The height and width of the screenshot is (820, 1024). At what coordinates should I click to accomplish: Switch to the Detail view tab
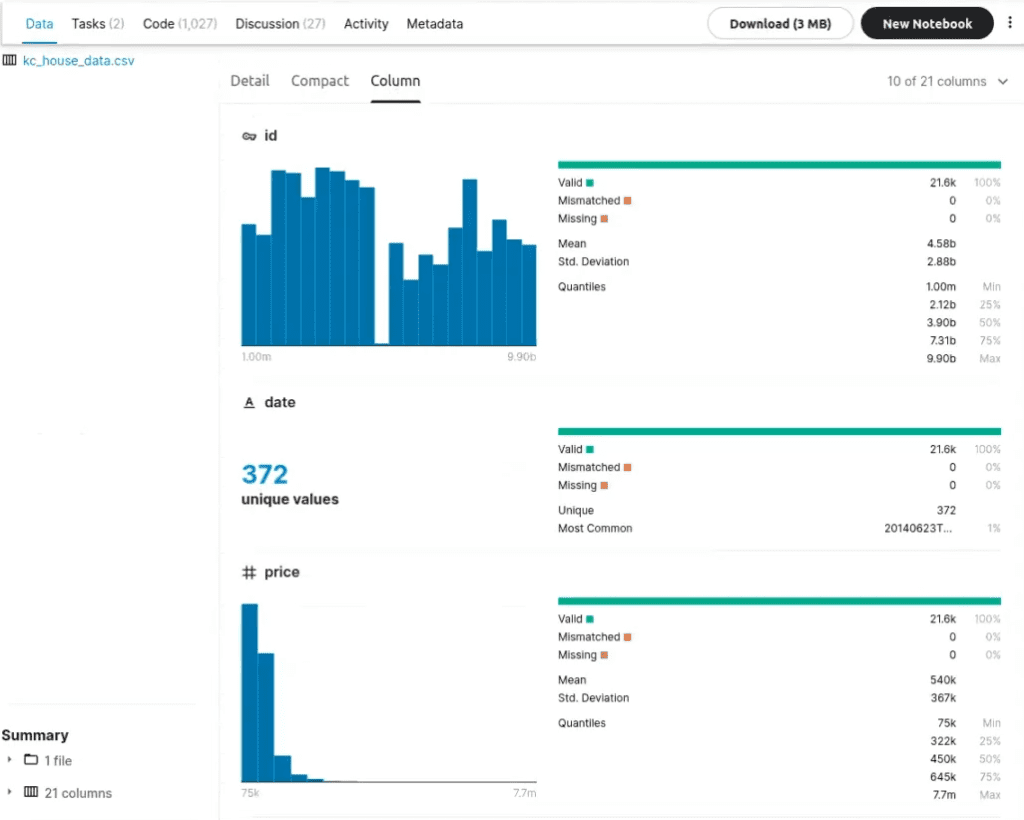249,81
